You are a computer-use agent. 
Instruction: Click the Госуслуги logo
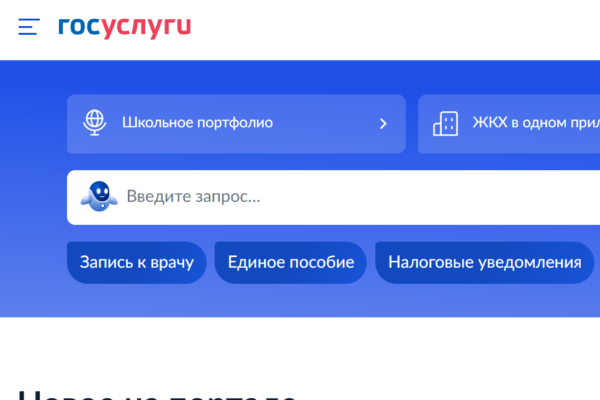tap(124, 27)
